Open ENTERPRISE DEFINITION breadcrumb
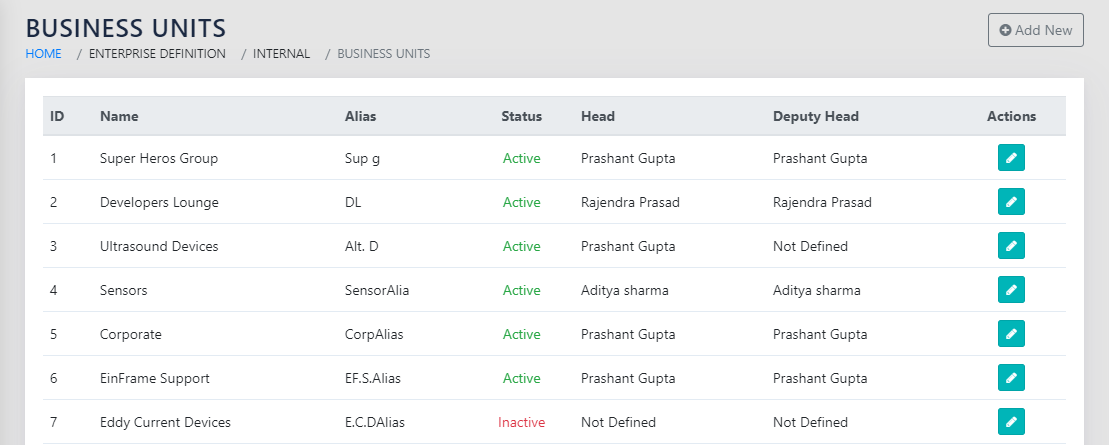Screen dimensions: 1109x445 click(157, 54)
